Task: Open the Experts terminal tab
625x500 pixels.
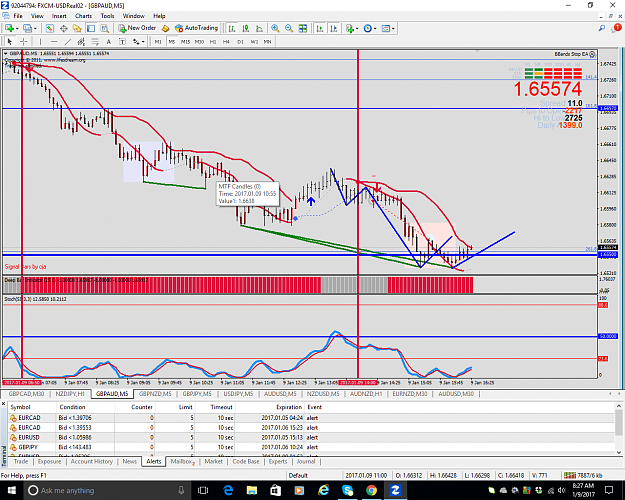Action: point(278,461)
